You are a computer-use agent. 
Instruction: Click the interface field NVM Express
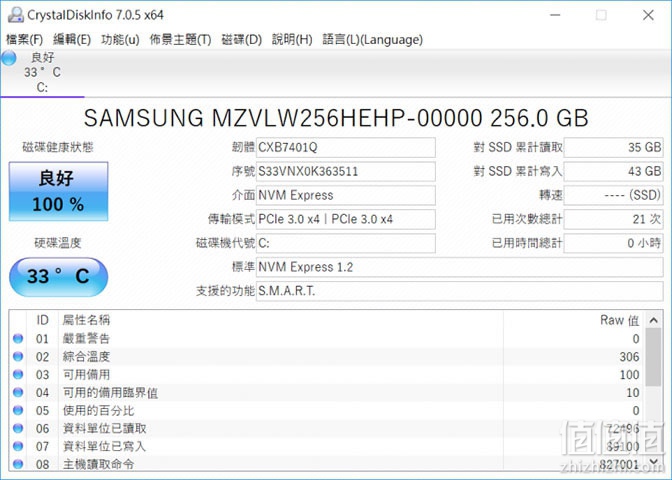click(346, 195)
